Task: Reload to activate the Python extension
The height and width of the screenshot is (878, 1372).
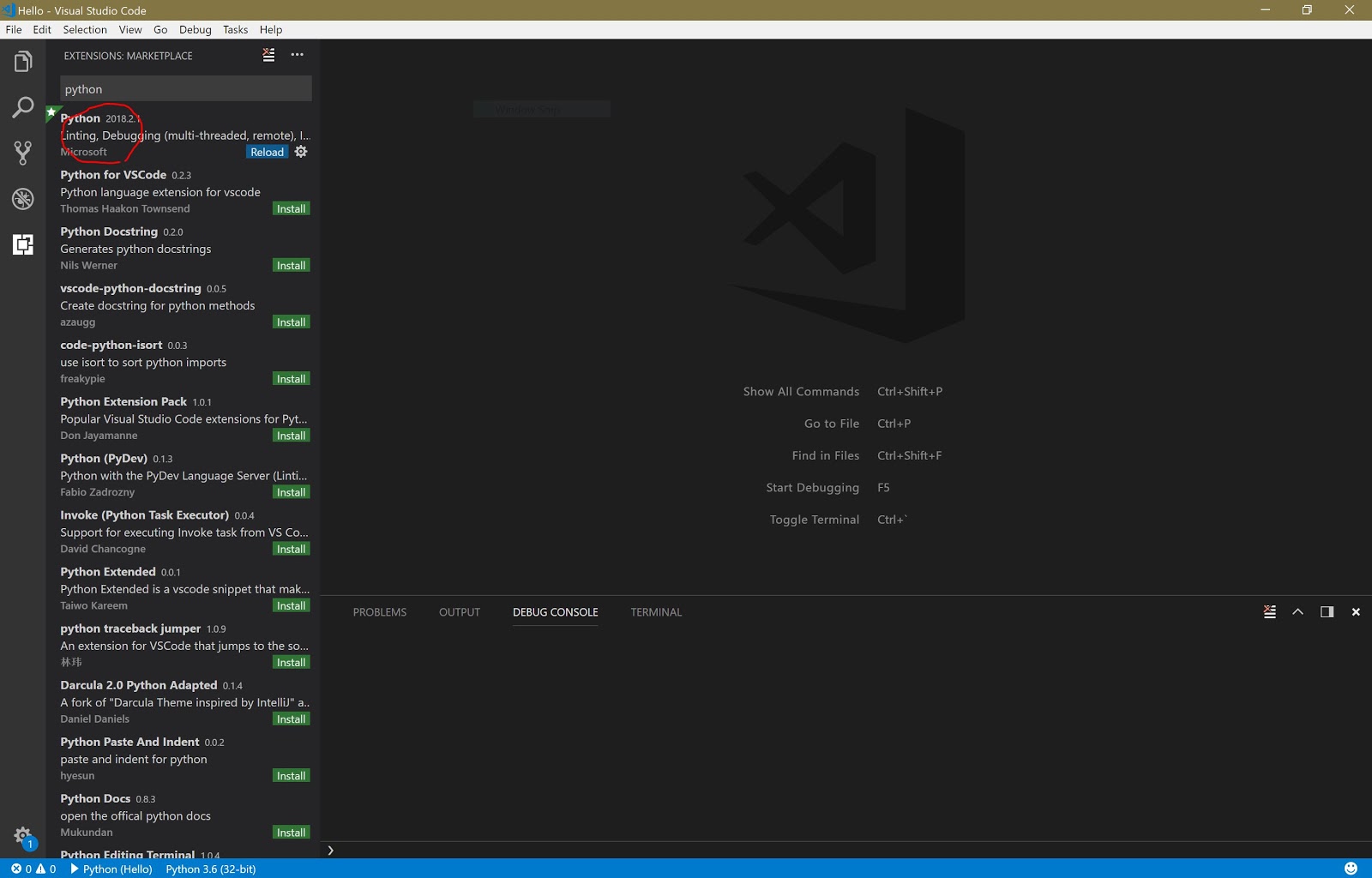Action: [267, 152]
